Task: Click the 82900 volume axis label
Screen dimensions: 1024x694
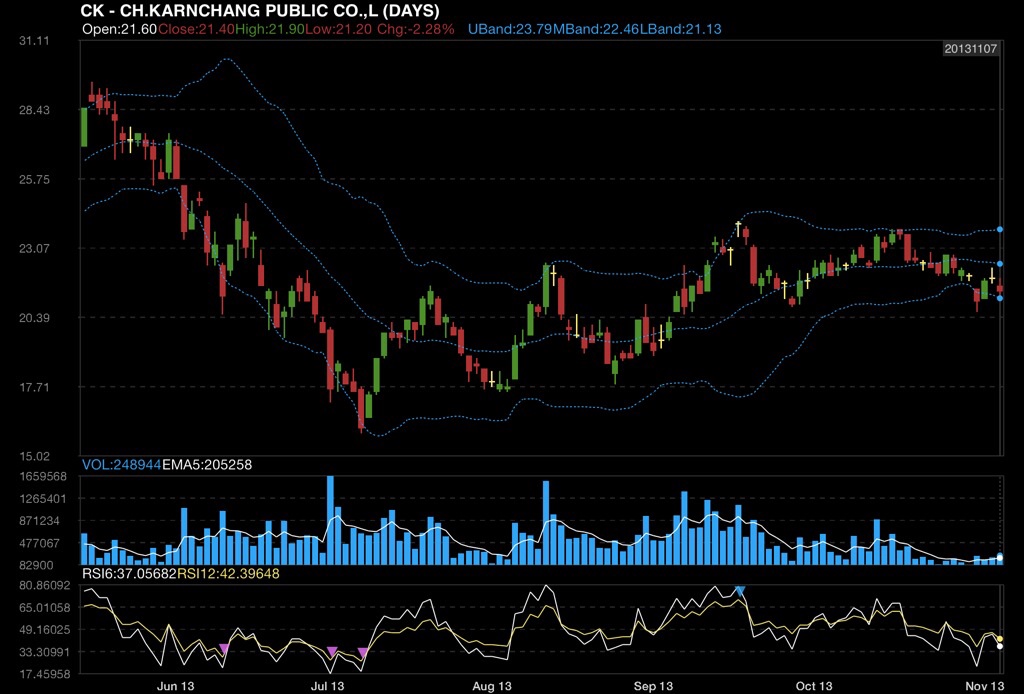Action: [x=36, y=565]
